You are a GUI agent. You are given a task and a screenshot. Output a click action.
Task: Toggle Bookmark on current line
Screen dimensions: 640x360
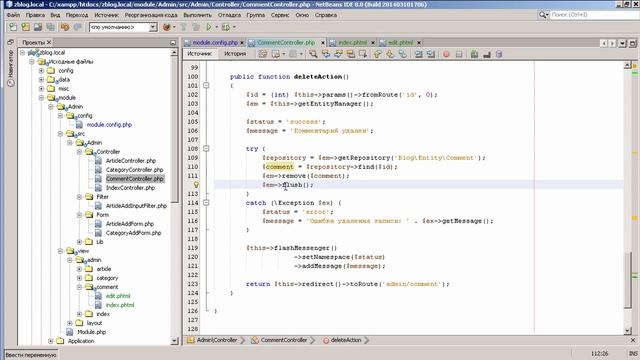402,54
